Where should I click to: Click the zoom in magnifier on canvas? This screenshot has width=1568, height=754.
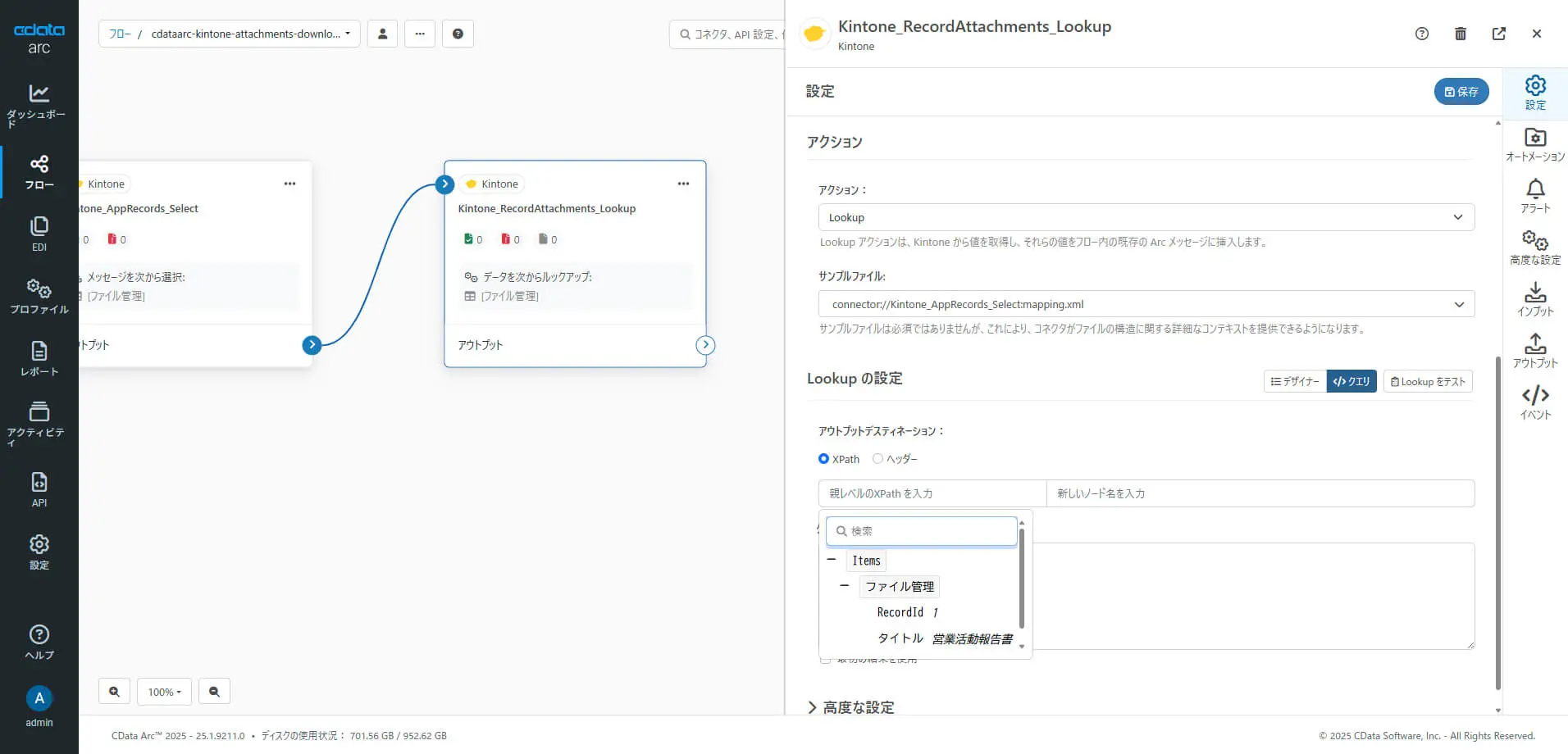[x=114, y=692]
